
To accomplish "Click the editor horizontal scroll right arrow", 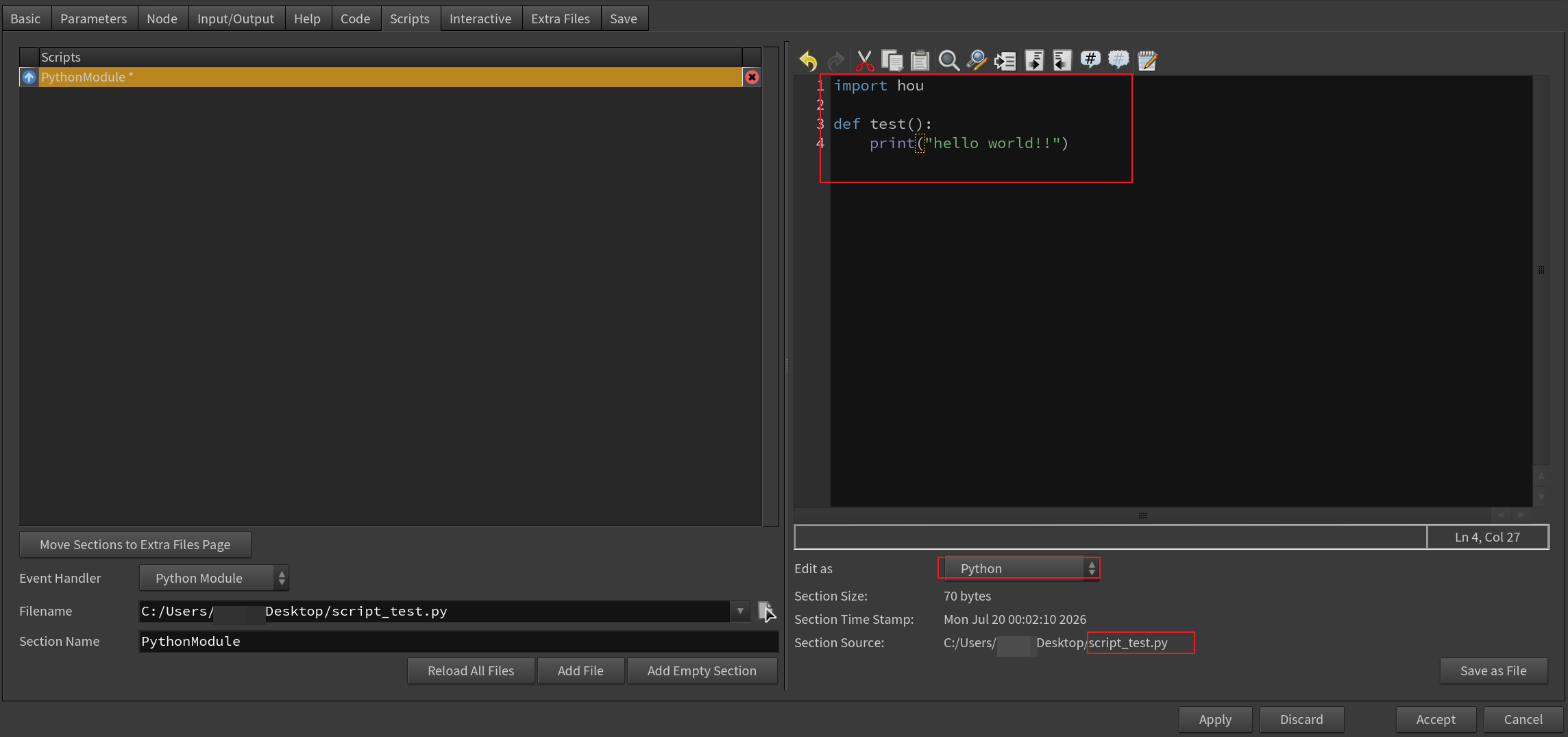I will tap(1521, 515).
